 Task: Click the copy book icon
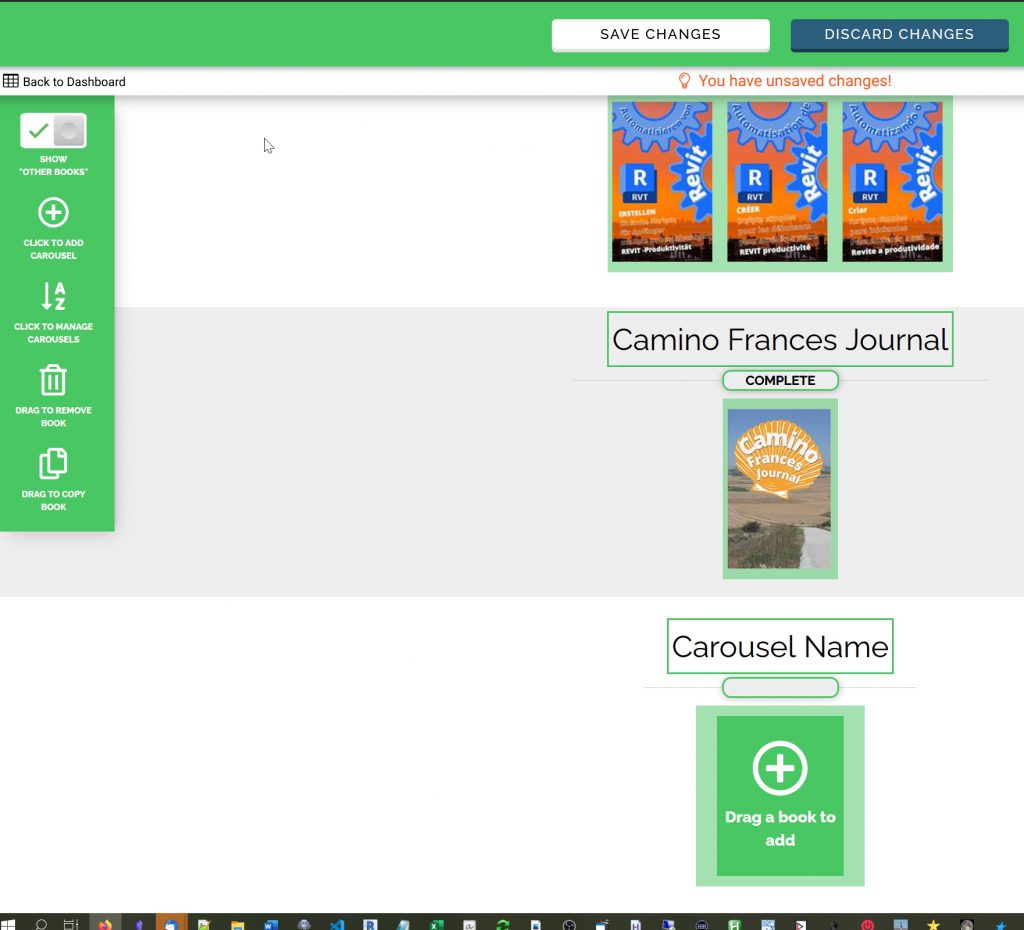[x=53, y=464]
